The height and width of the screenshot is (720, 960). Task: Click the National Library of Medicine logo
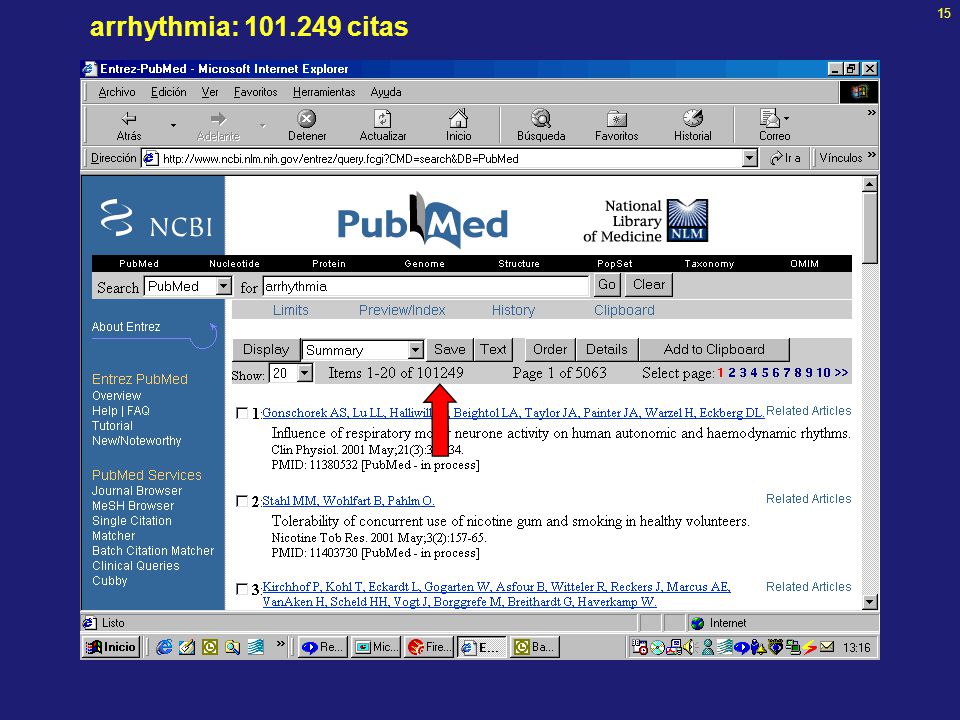pyautogui.click(x=646, y=221)
